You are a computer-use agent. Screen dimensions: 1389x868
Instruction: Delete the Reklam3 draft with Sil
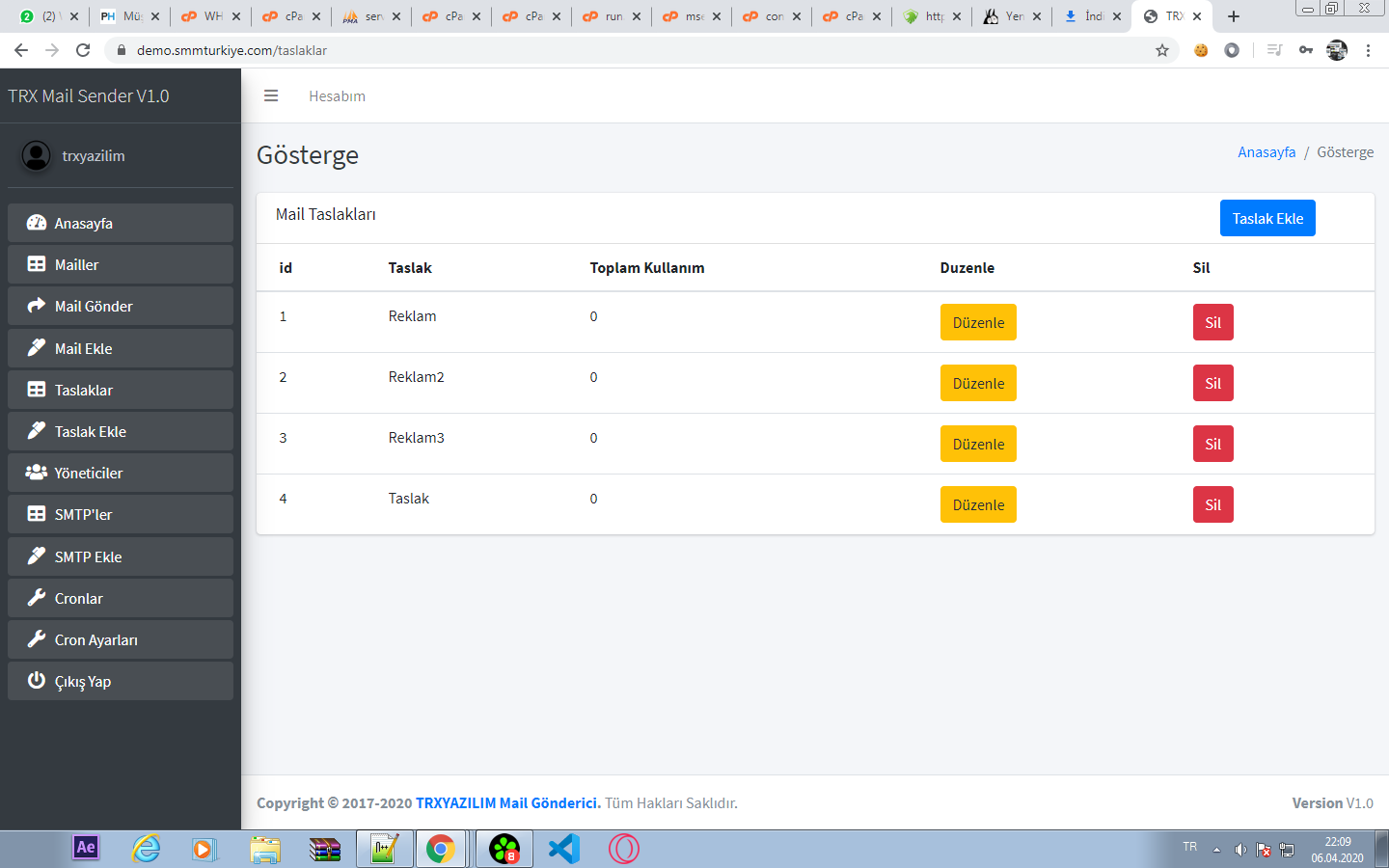point(1212,444)
